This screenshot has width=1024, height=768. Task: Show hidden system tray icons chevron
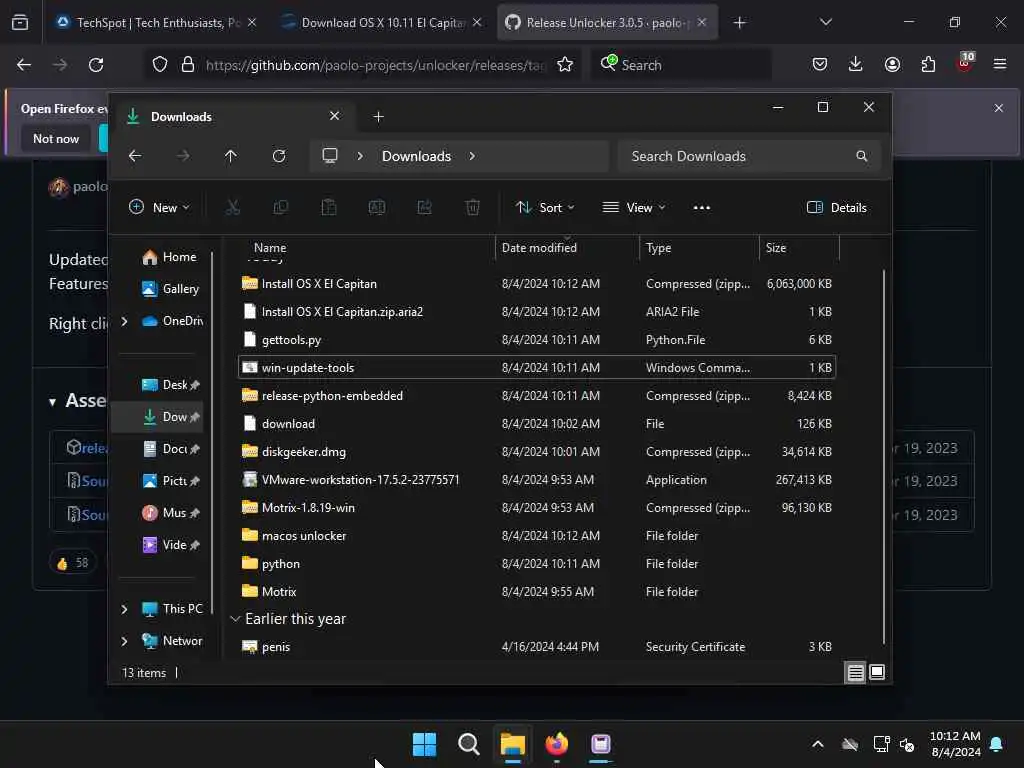818,744
